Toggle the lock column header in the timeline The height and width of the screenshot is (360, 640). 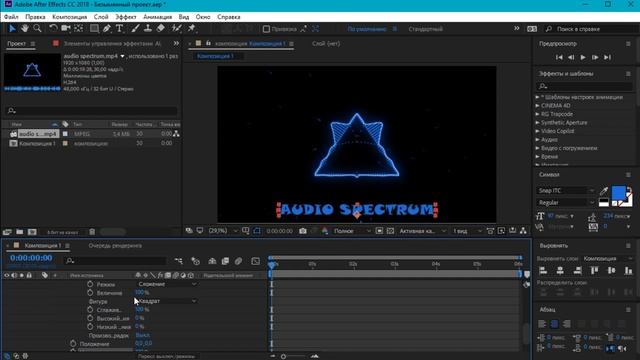pos(29,276)
